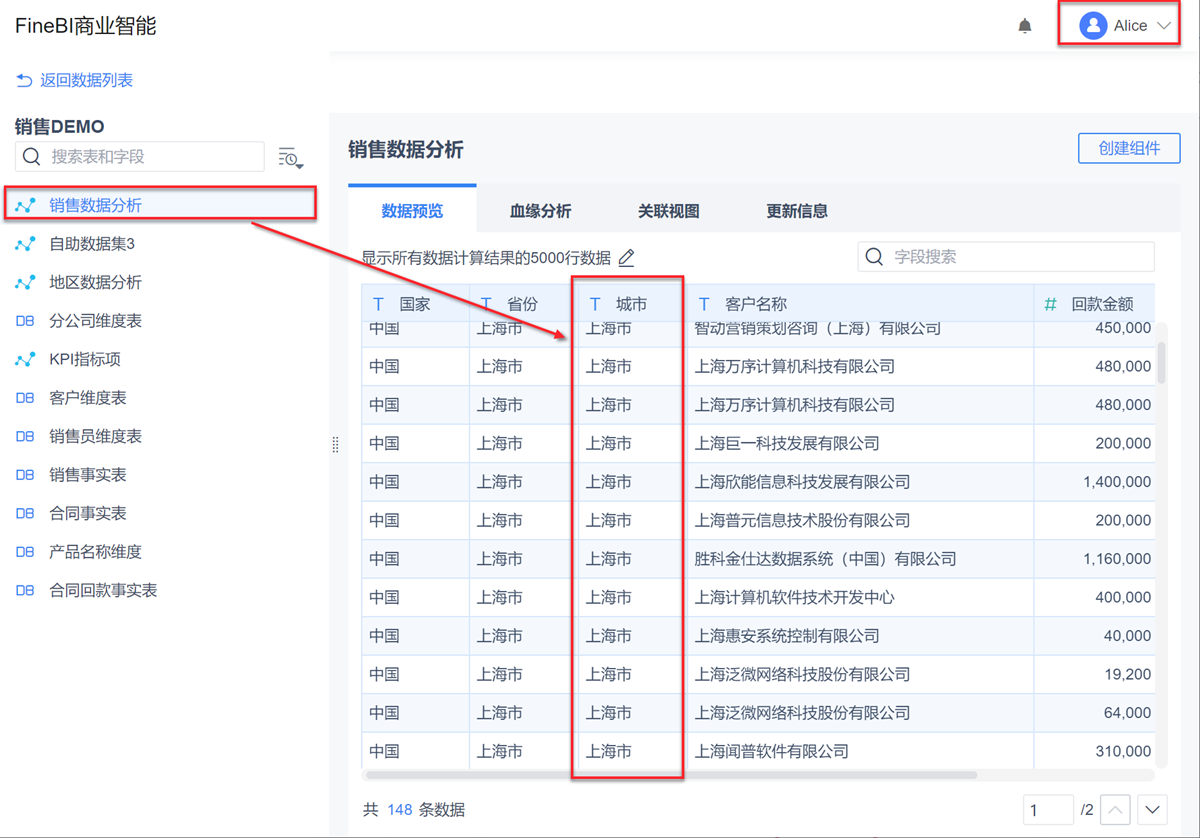
Task: Click cell 上海巨一科技发展有限公司
Action: (860, 443)
